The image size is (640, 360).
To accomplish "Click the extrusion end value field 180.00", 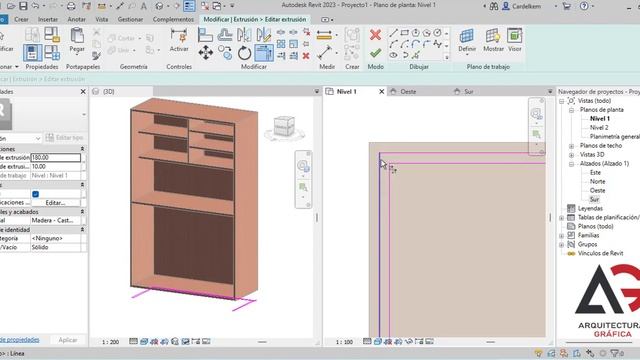I will pyautogui.click(x=56, y=158).
